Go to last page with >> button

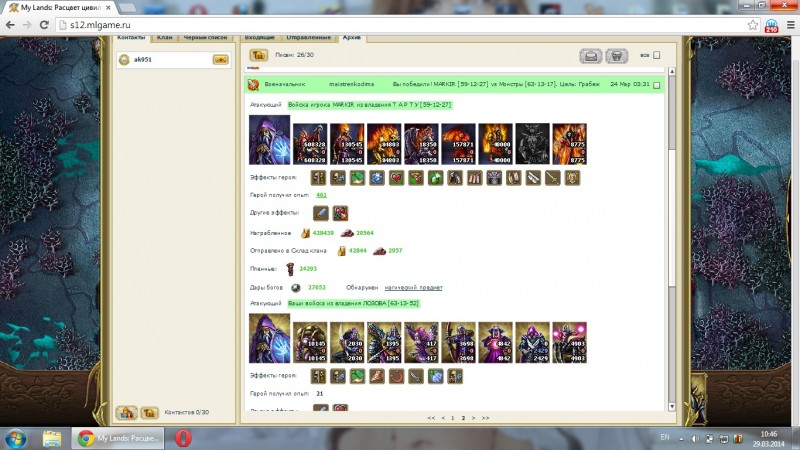click(485, 418)
